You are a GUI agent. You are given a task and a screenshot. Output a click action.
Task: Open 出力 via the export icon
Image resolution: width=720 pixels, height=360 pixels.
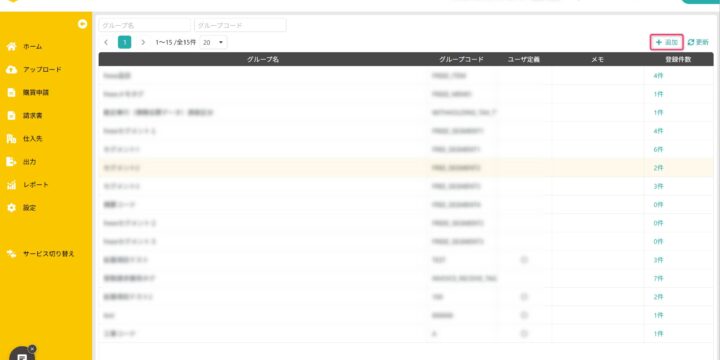[x=12, y=162]
